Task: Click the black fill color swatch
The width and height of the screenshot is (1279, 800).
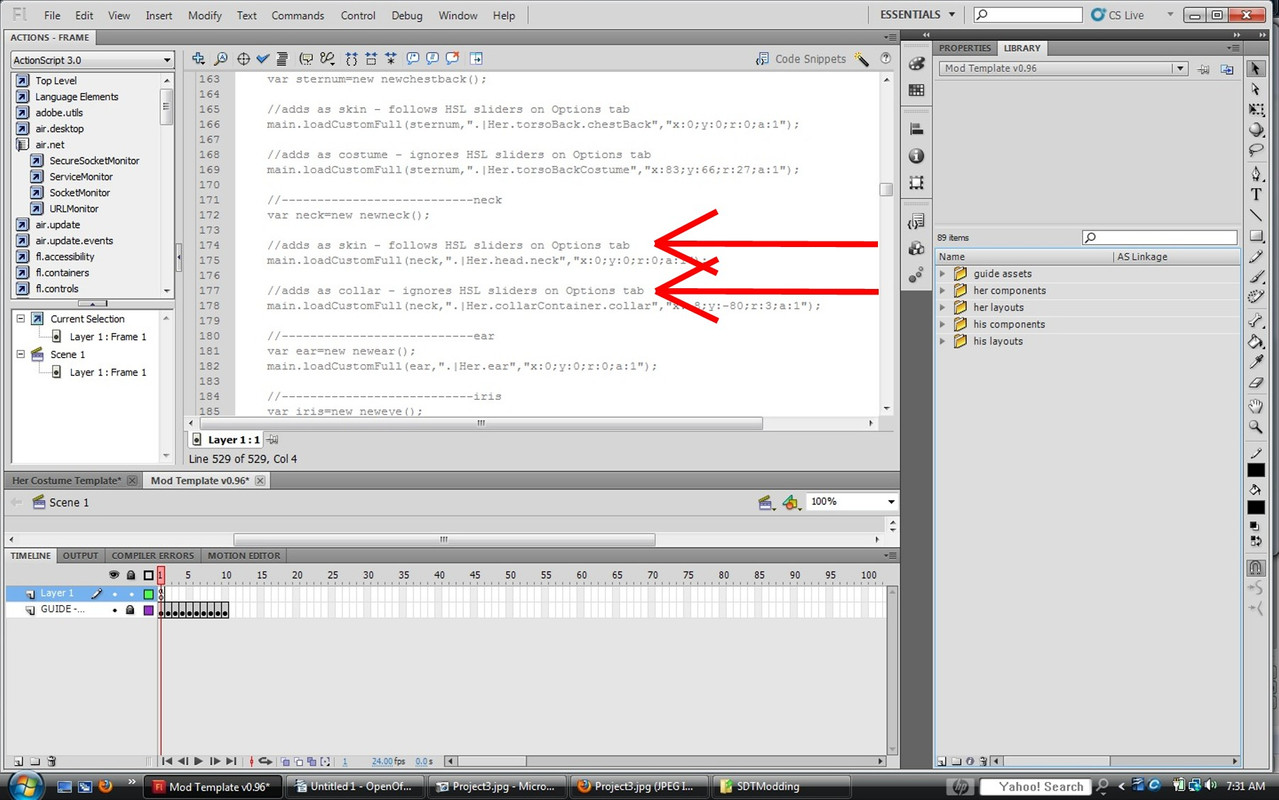Action: pyautogui.click(x=1256, y=508)
